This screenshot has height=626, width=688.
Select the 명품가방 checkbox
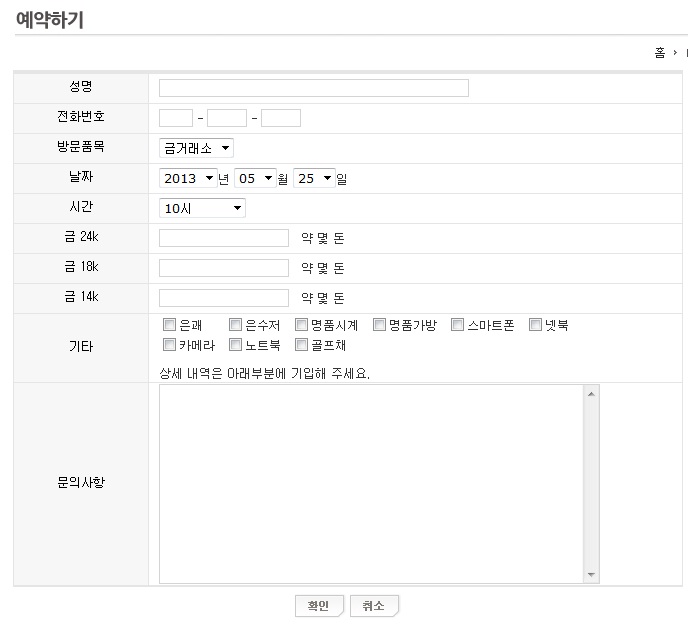coord(379,325)
